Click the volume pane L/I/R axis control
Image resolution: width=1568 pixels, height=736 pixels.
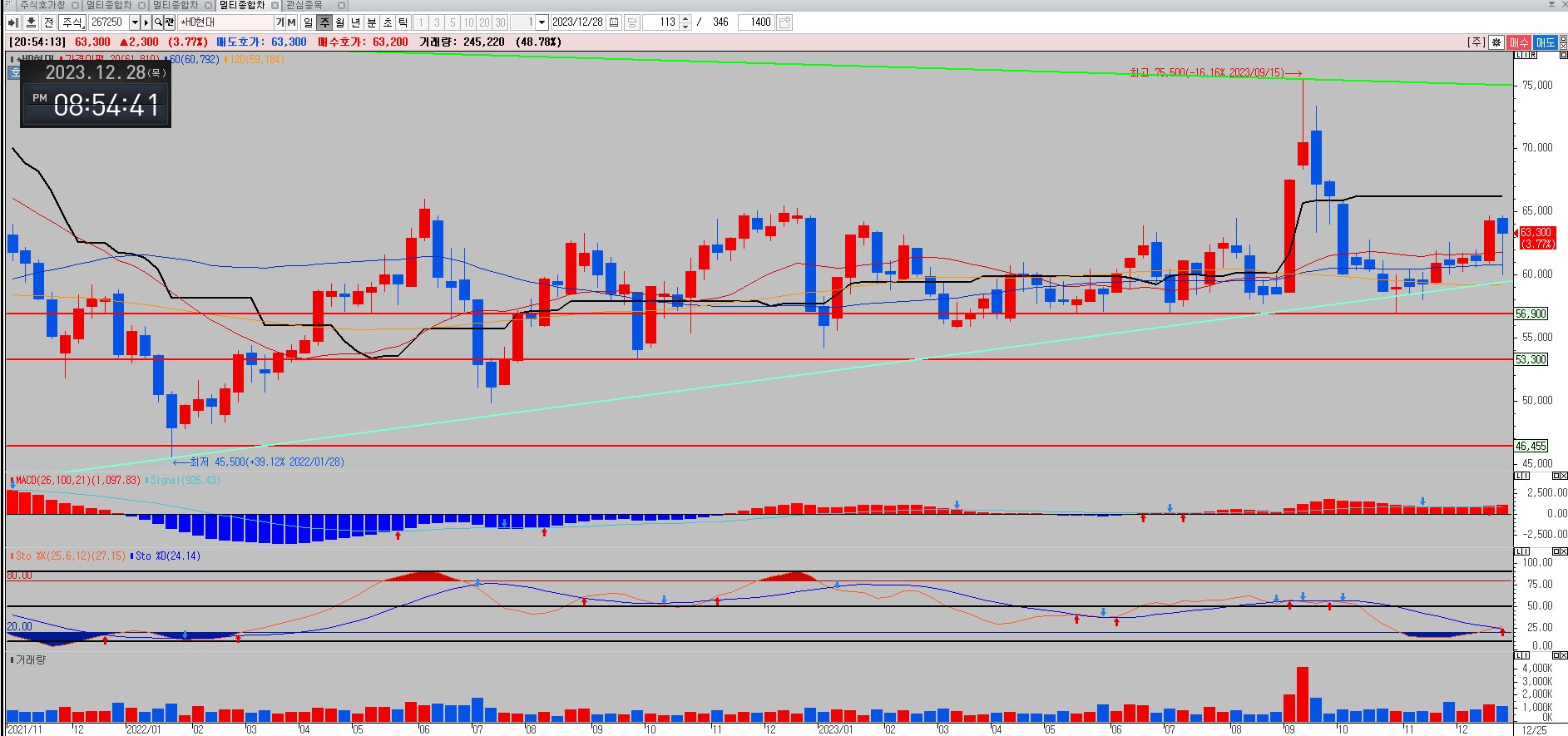1521,657
